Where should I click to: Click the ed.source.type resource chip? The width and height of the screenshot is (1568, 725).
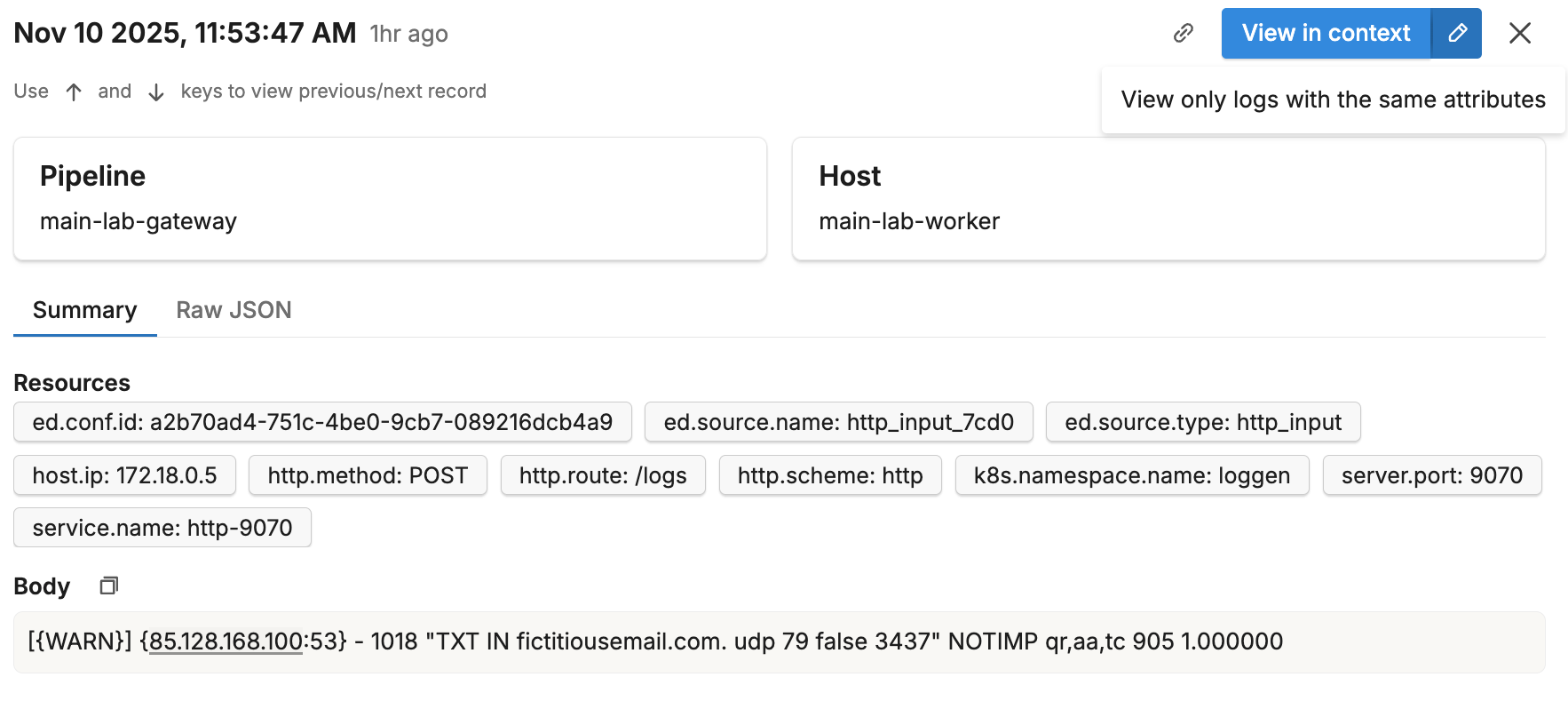pos(1202,422)
